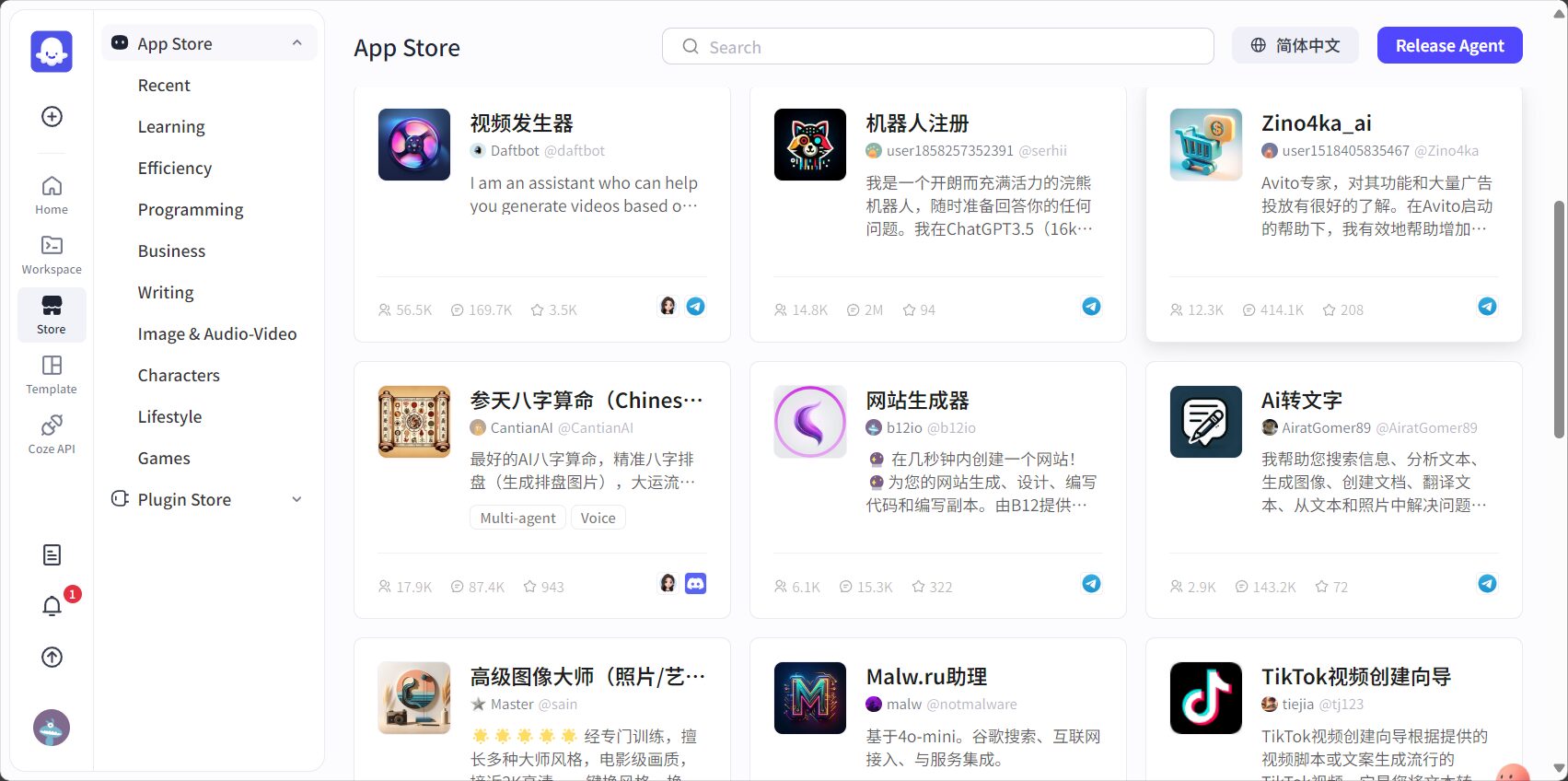Open 高级图像大师 bot icon
The height and width of the screenshot is (781, 1568).
(414, 698)
